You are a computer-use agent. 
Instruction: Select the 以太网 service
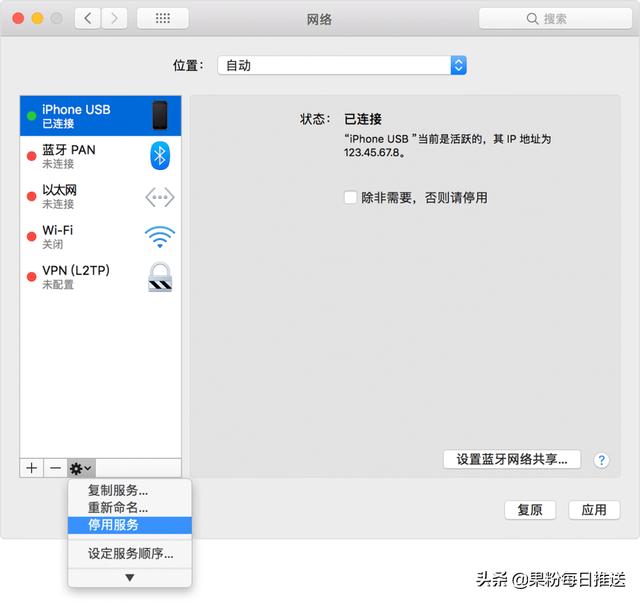(x=100, y=196)
